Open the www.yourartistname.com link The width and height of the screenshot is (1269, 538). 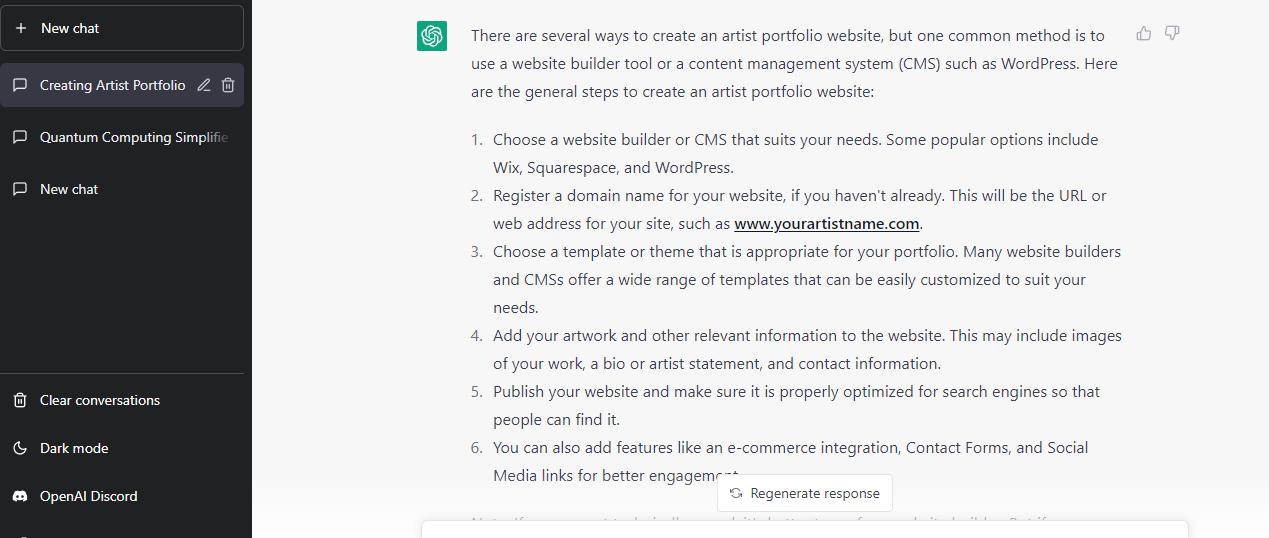[827, 223]
